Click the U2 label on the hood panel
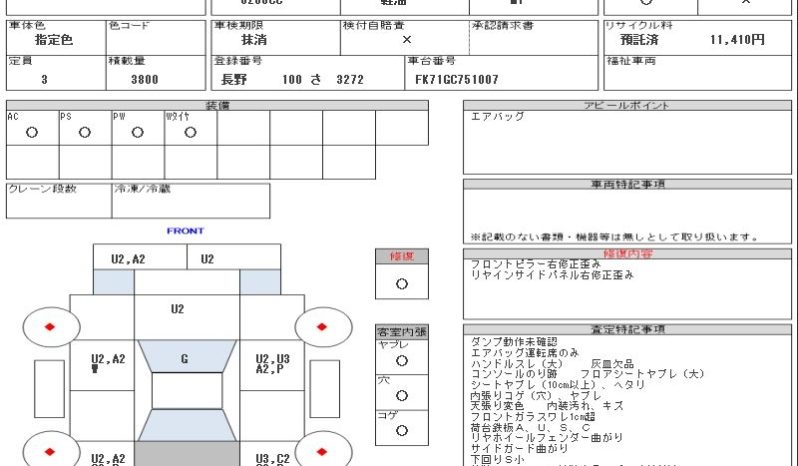 coord(177,309)
